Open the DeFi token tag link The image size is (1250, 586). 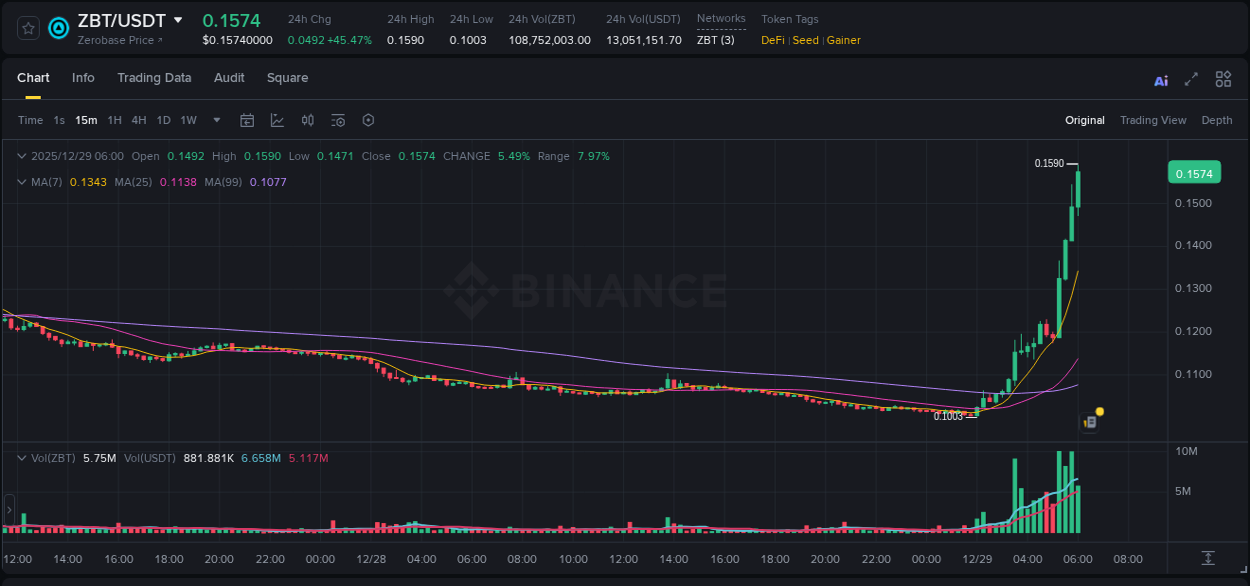tap(772, 40)
